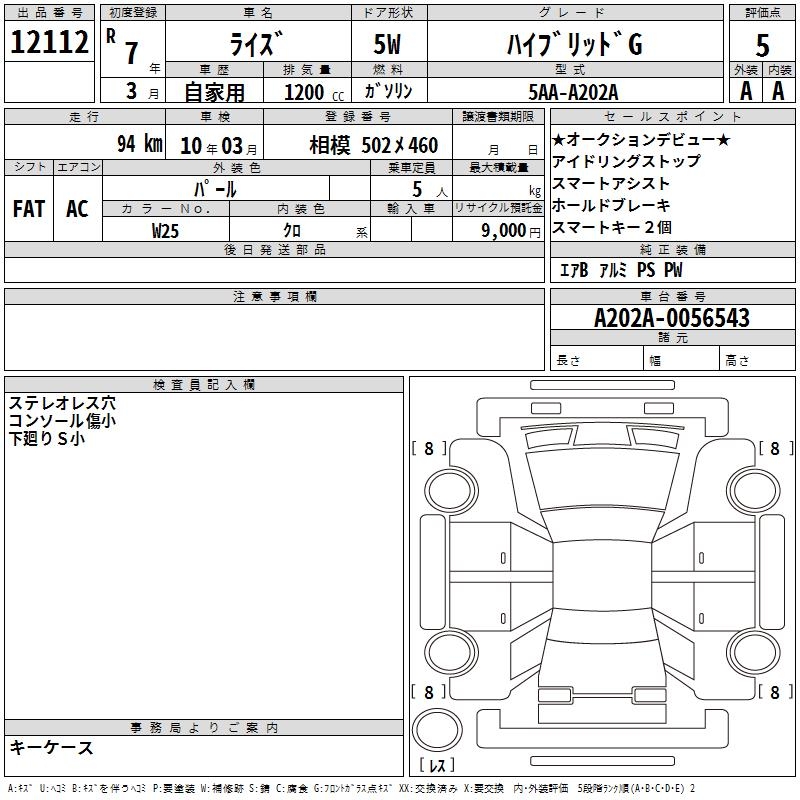The width and height of the screenshot is (800, 800).
Task: Select the inspector note コンソール傷小
Action: pyautogui.click(x=62, y=420)
